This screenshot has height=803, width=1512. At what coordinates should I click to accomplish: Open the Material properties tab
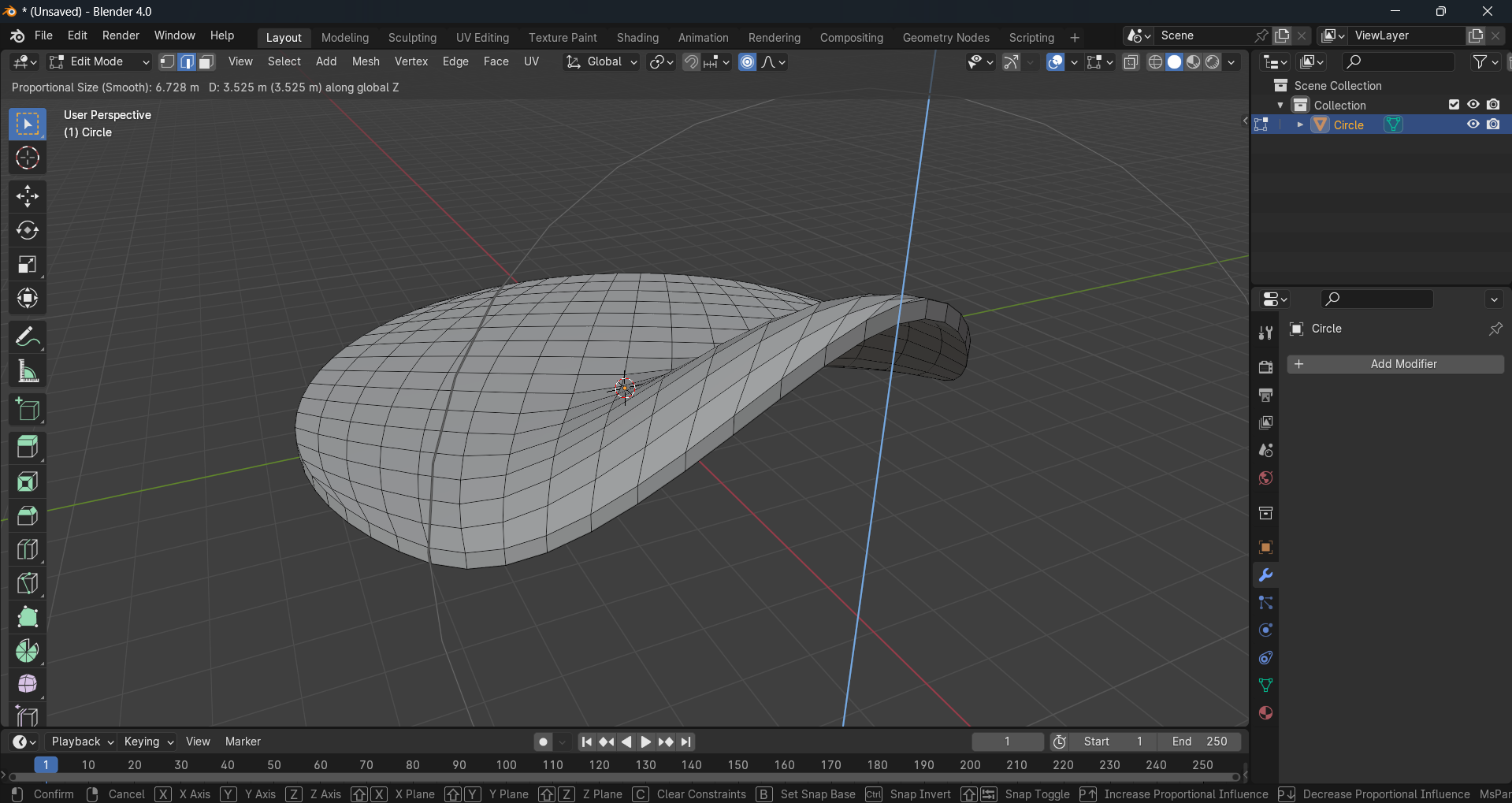click(x=1265, y=713)
